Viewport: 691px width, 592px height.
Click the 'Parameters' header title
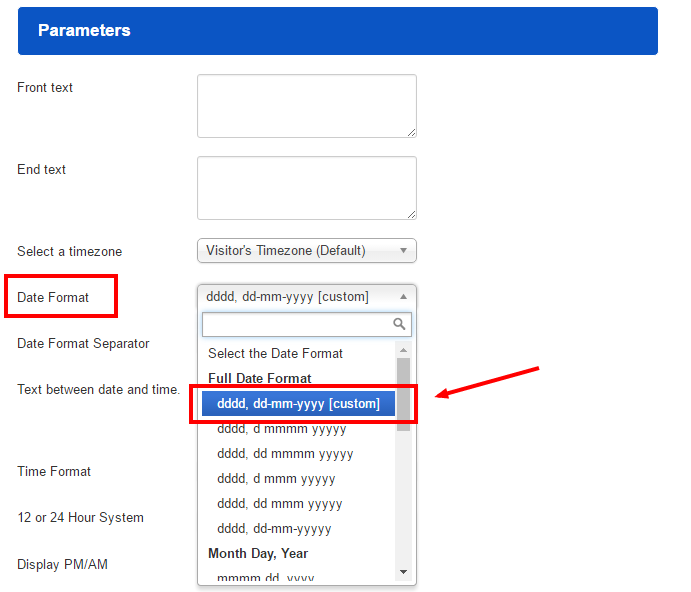(84, 30)
